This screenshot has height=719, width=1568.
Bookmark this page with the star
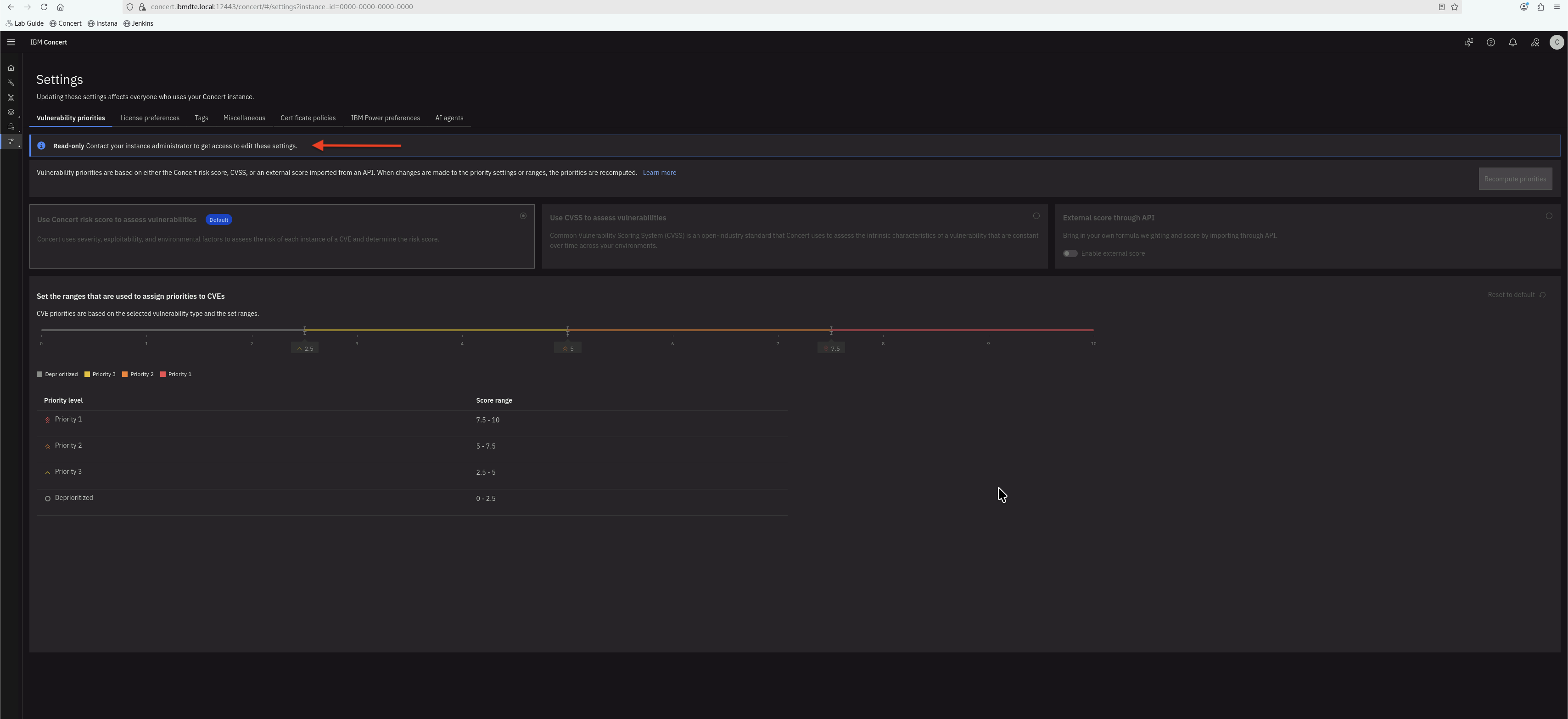pos(1455,7)
